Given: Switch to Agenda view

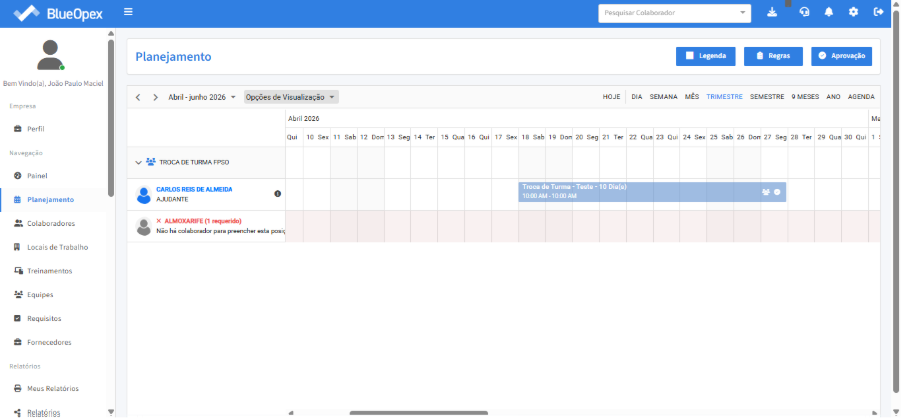Looking at the screenshot, I should pos(861,97).
